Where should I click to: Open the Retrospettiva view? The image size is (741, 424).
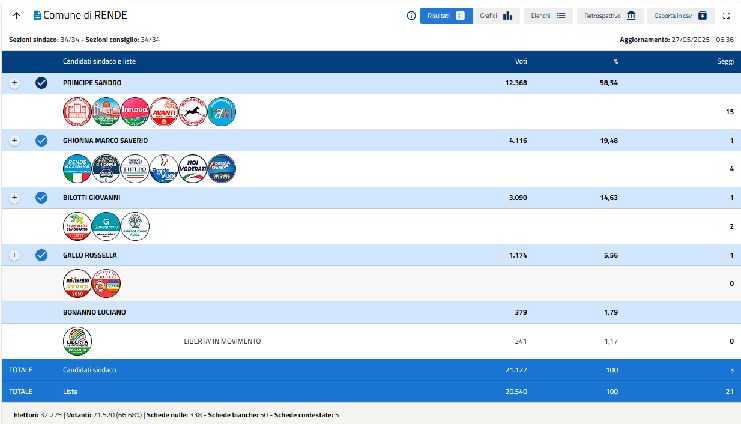pos(610,16)
